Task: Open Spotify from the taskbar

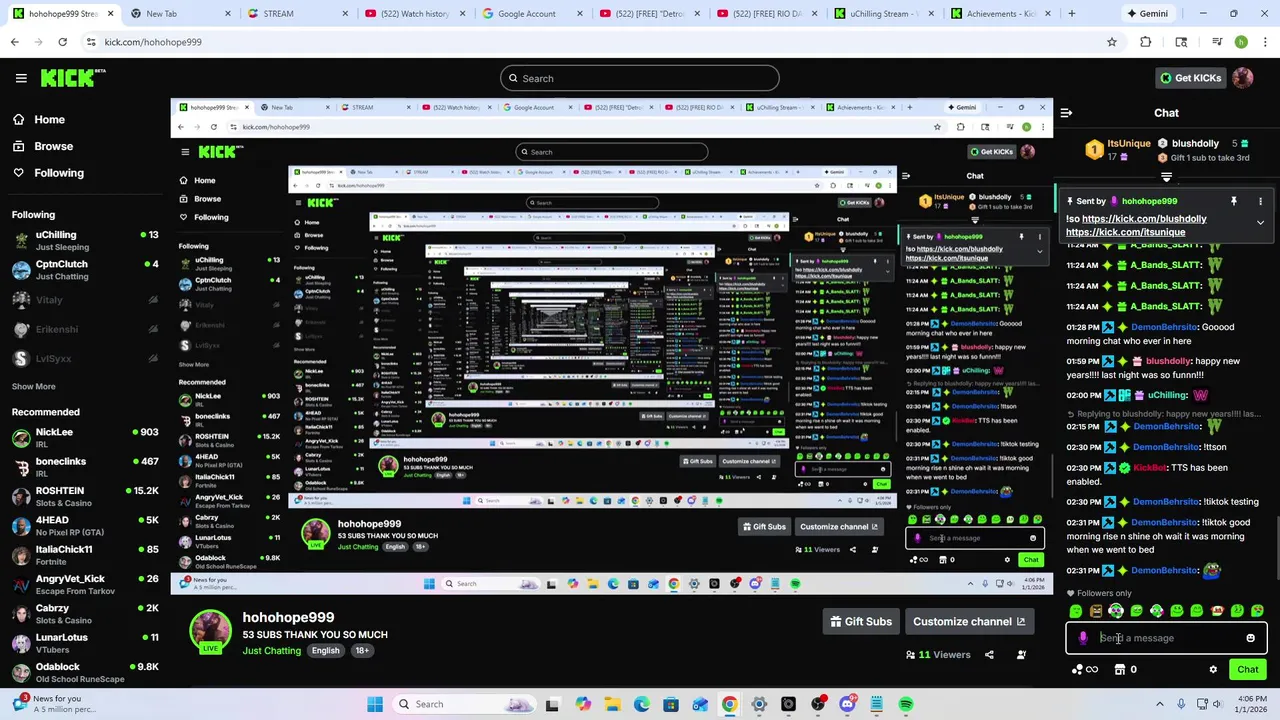Action: (906, 704)
